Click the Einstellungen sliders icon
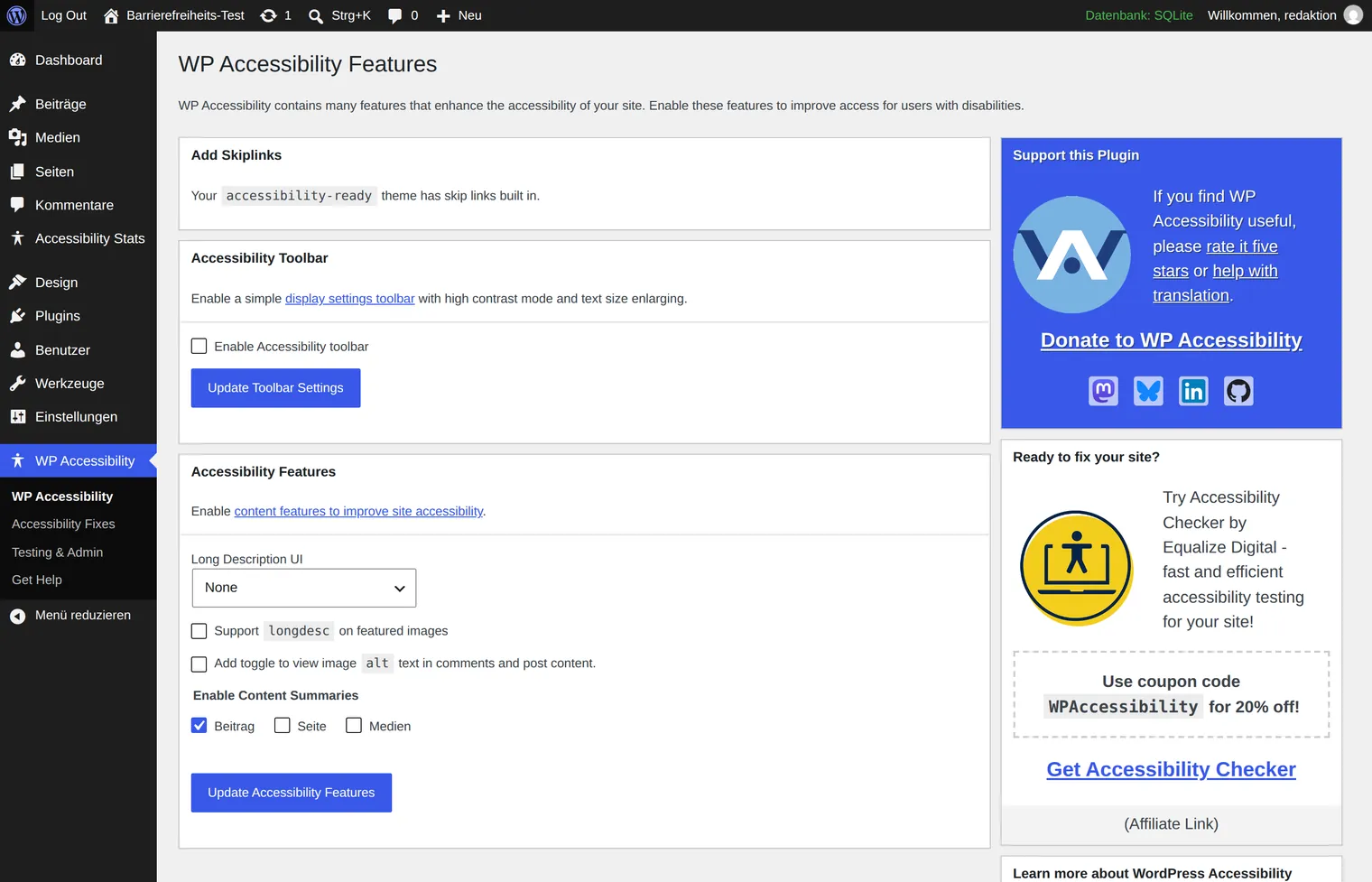Viewport: 1372px width, 882px height. pyautogui.click(x=17, y=417)
